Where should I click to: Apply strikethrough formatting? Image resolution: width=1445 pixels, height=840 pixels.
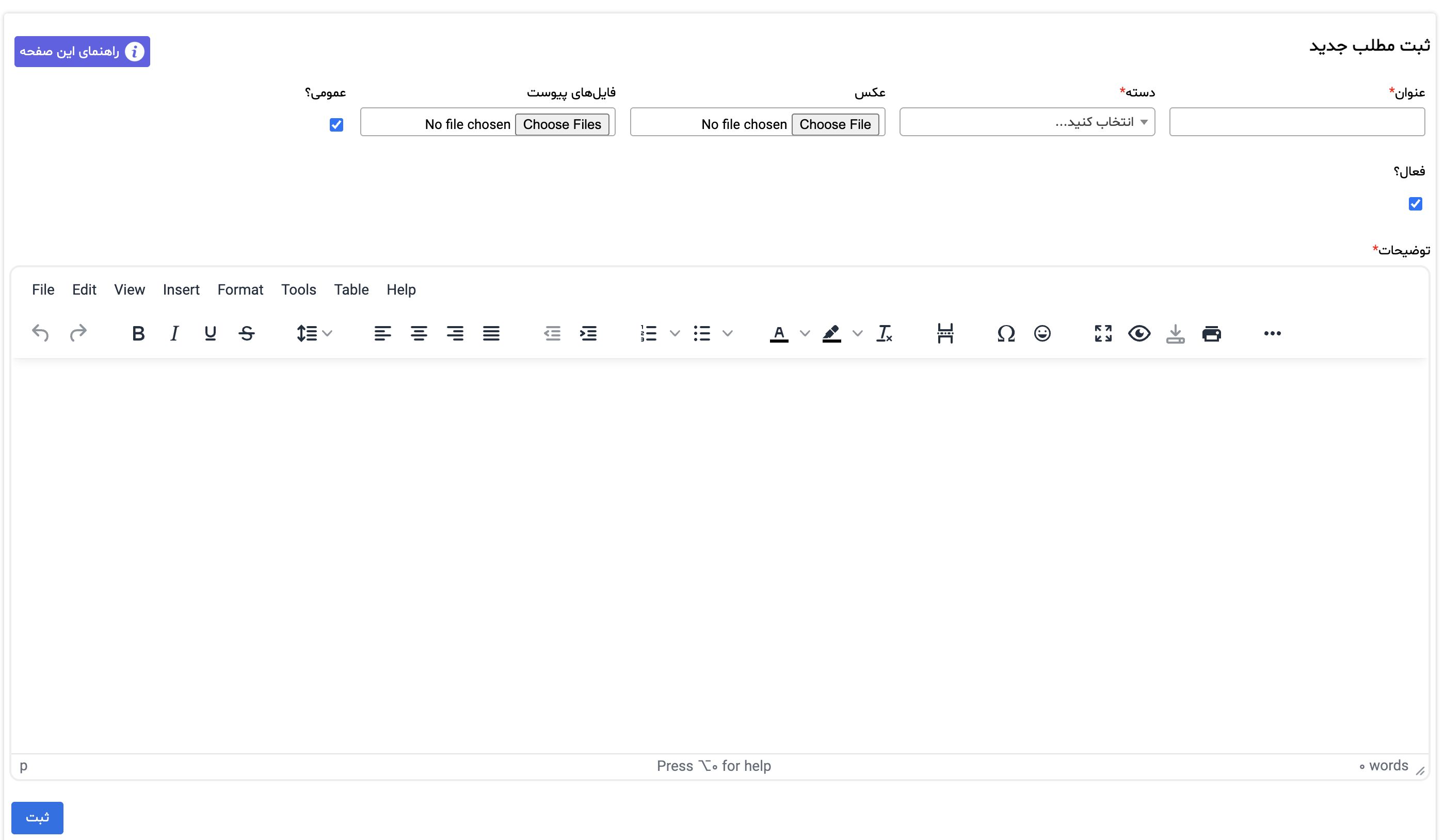pyautogui.click(x=247, y=333)
